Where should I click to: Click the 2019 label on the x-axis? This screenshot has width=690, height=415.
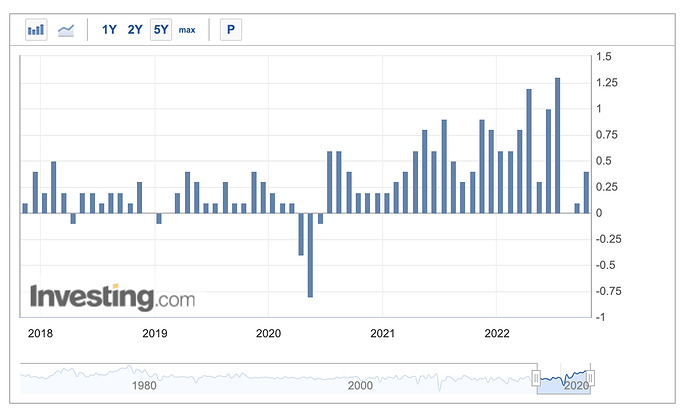[x=153, y=333]
